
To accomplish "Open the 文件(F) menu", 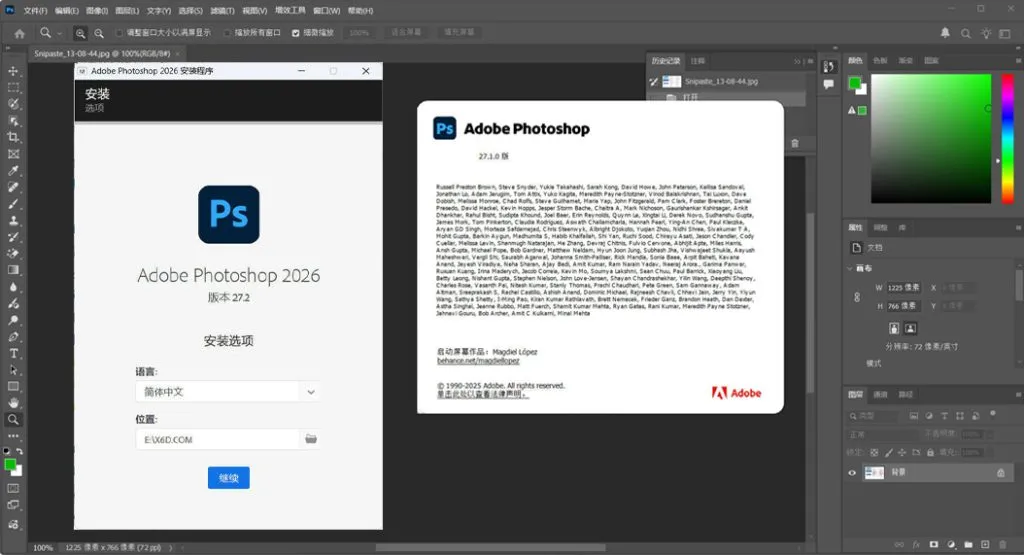I will 35,10.
